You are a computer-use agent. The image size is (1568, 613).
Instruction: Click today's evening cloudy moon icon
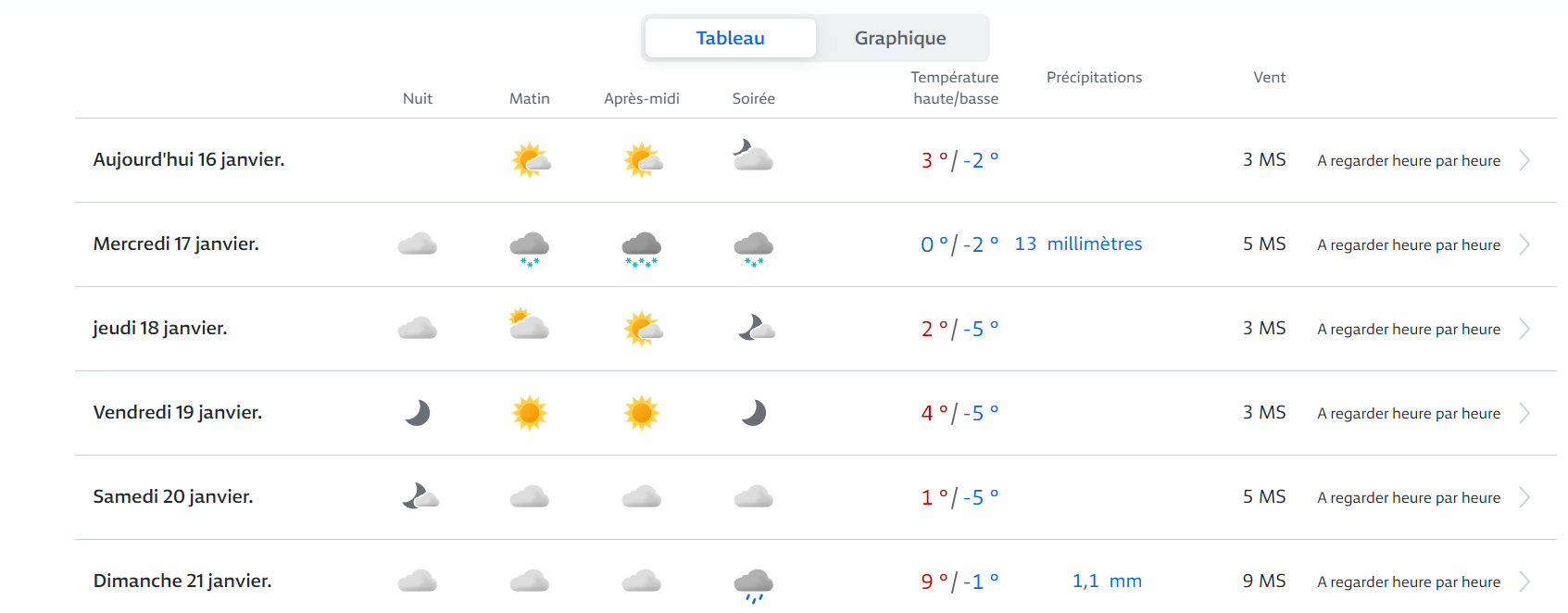coord(753,156)
